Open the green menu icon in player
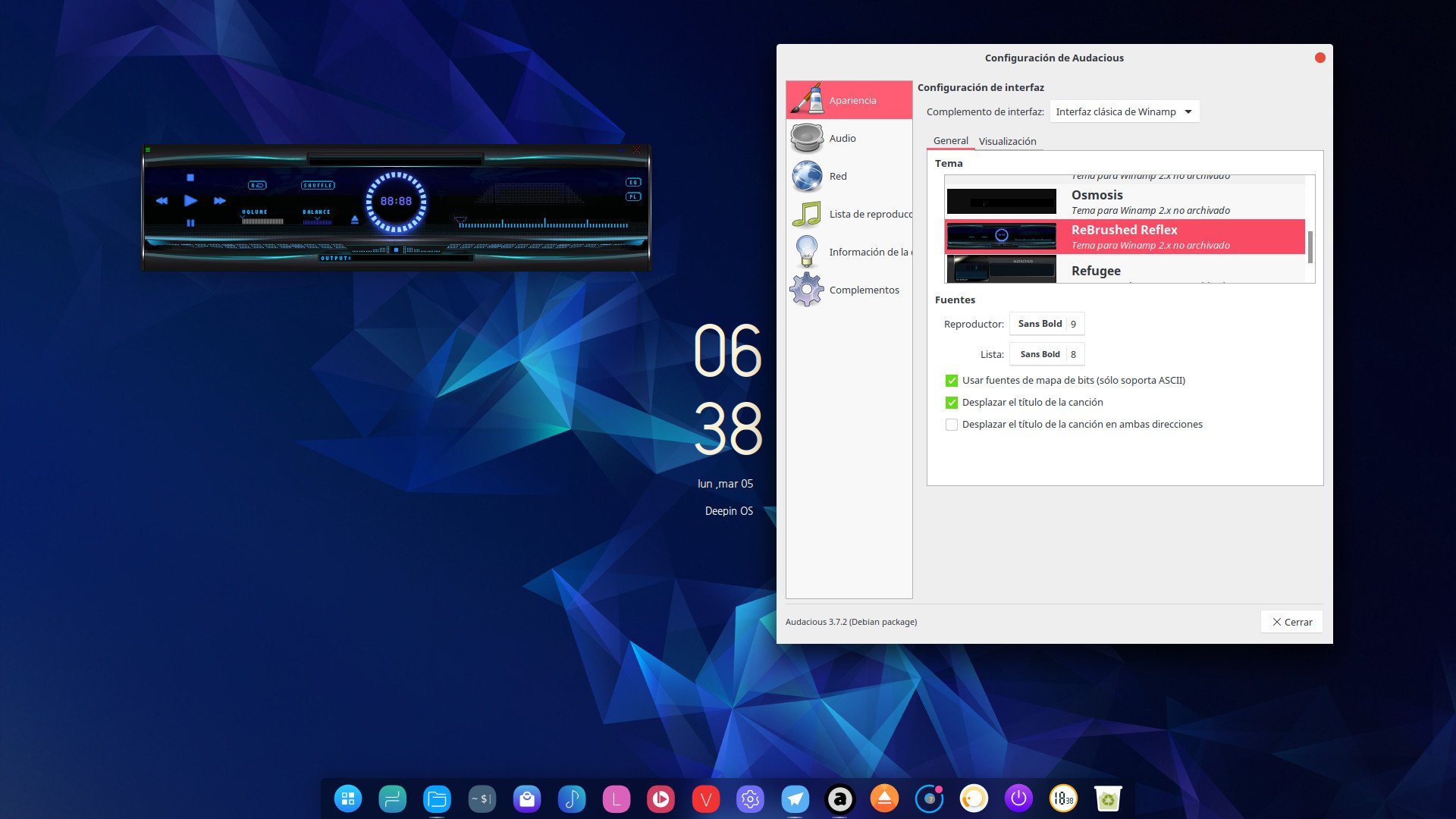The height and width of the screenshot is (819, 1456). pos(148,150)
